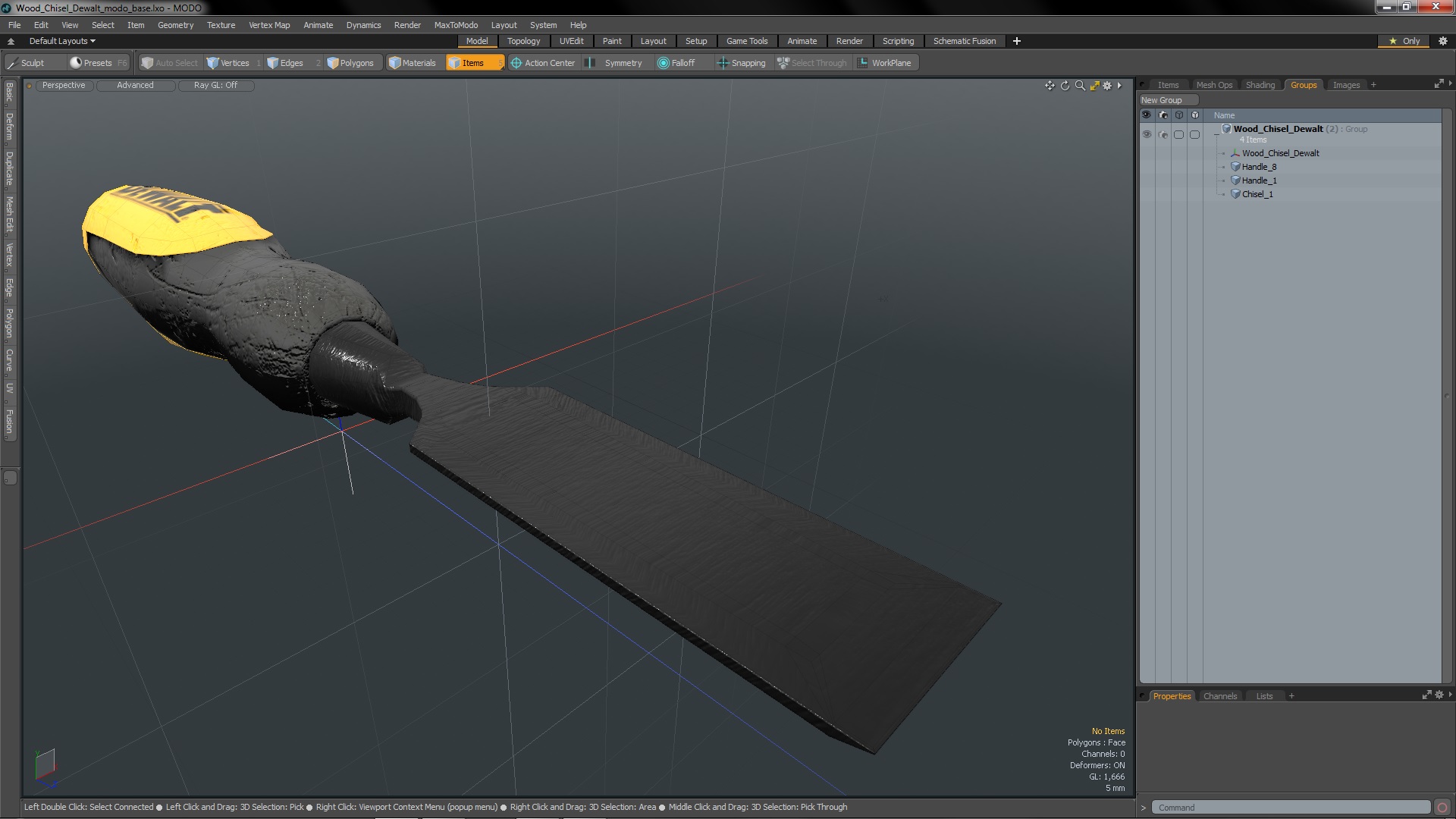Open the Presets browser

(97, 63)
